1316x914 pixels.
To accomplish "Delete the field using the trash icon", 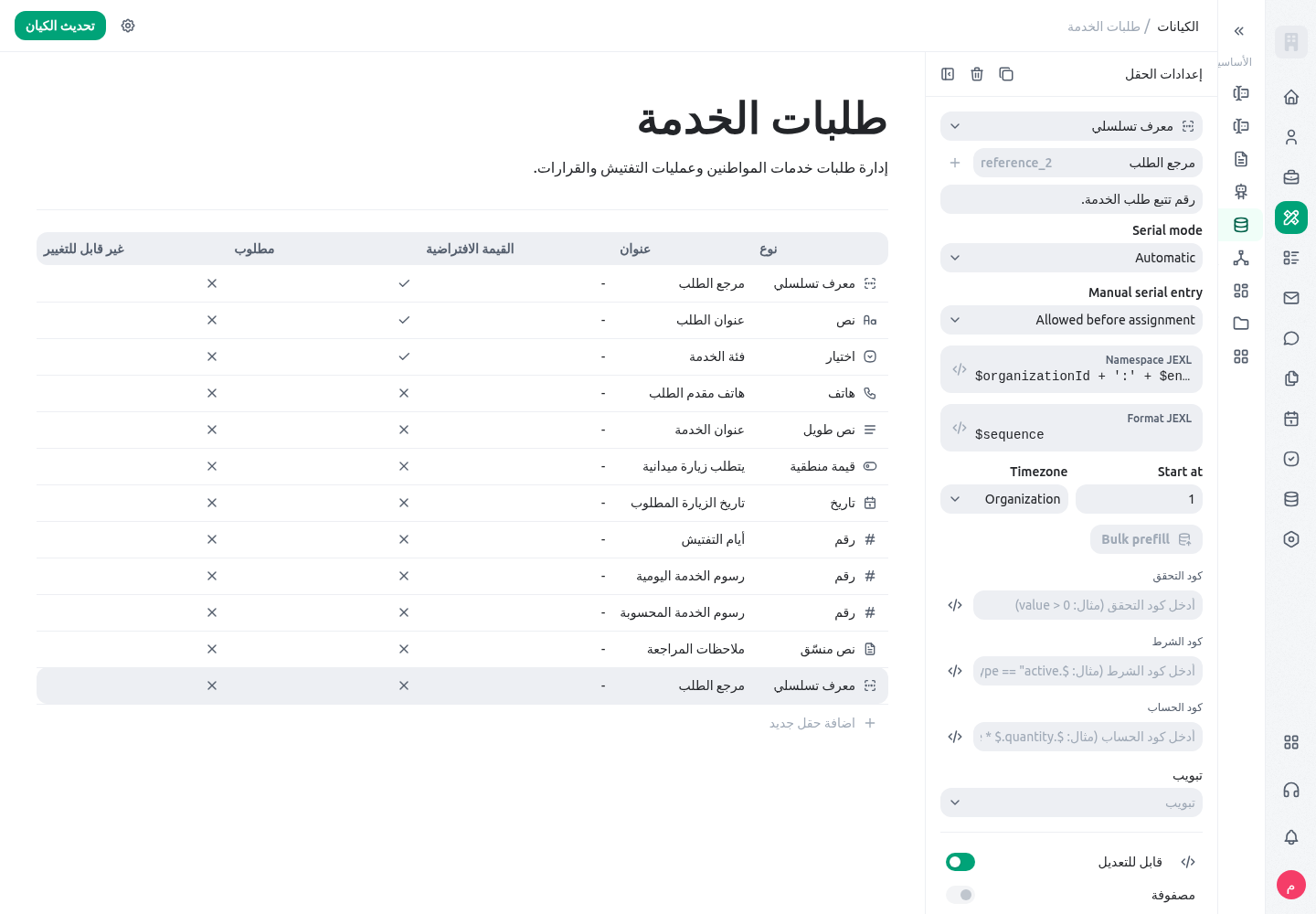I will coord(977,74).
